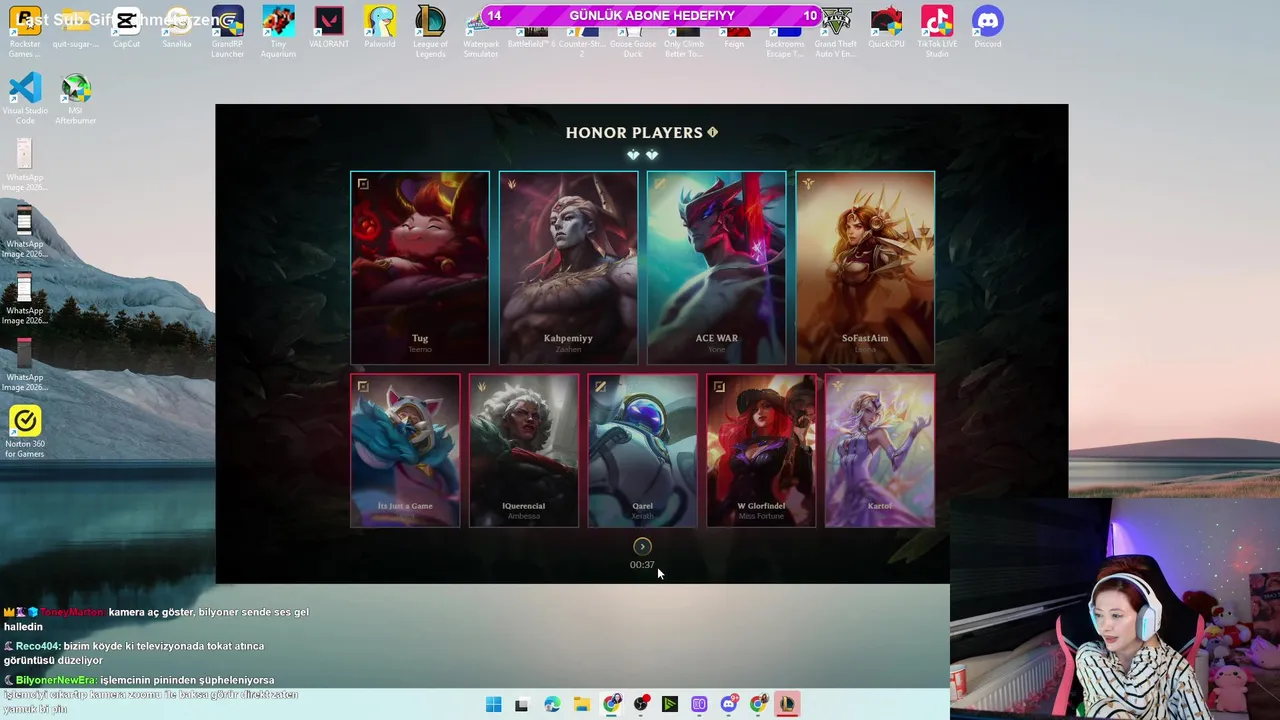This screenshot has width=1280, height=720.
Task: Click the HONOR PLAYERS heading
Action: click(x=634, y=132)
